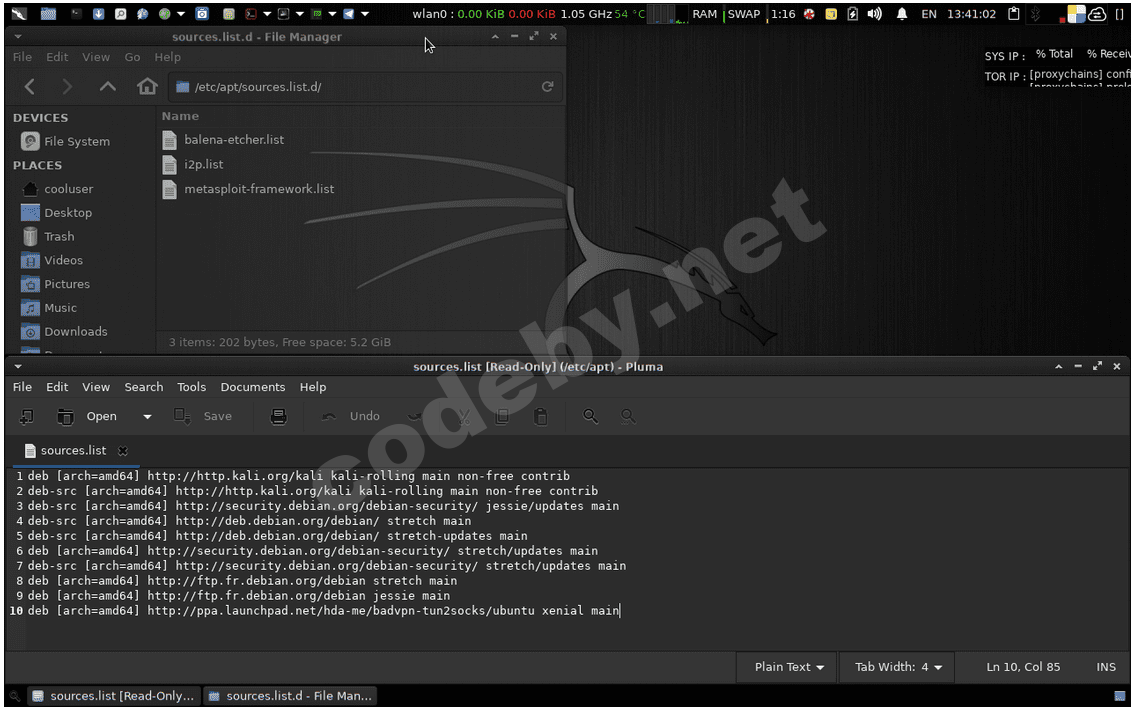Click the battery power indicator
The image size is (1132, 708).
(x=853, y=14)
